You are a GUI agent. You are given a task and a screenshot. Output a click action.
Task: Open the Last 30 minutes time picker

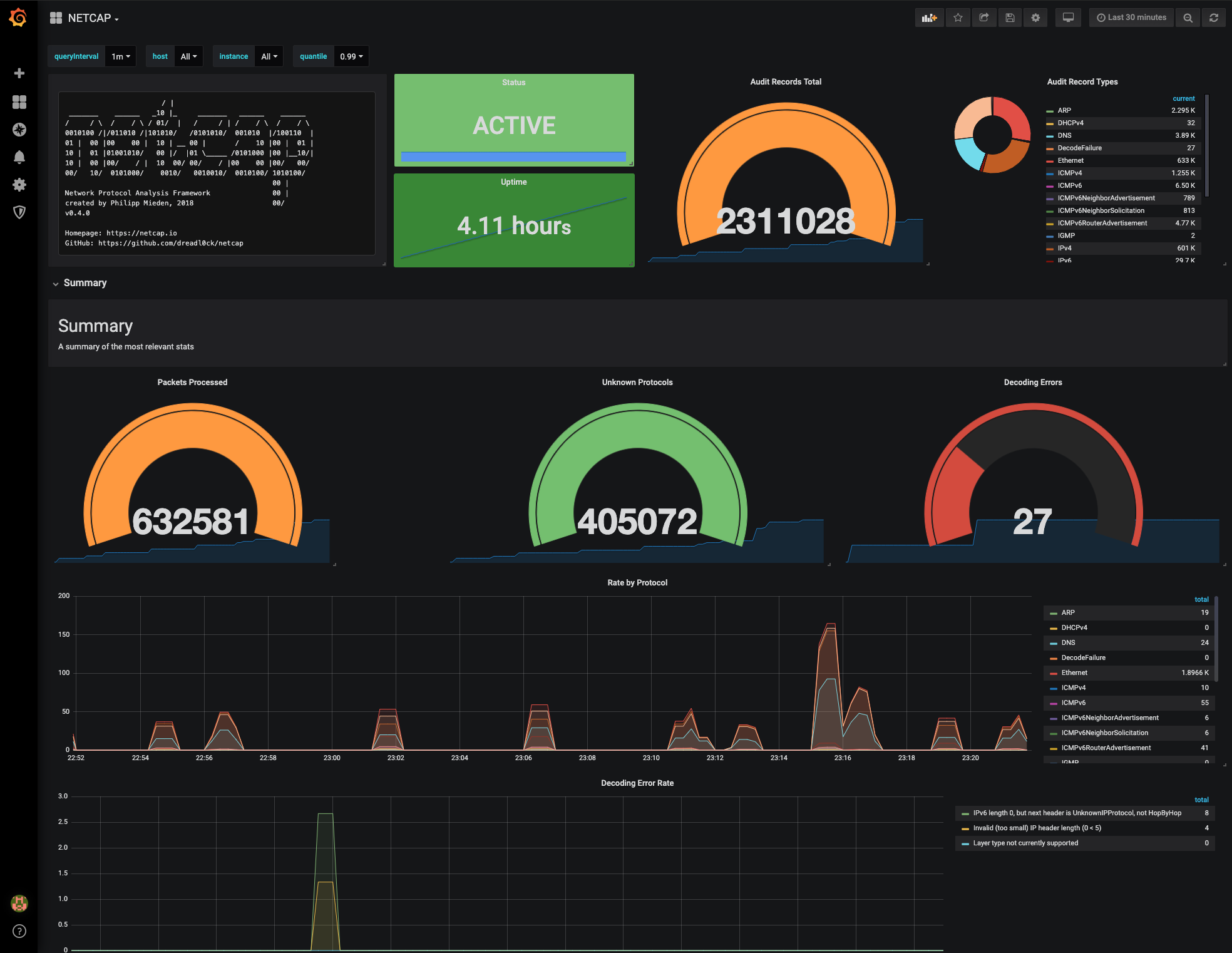[x=1131, y=18]
